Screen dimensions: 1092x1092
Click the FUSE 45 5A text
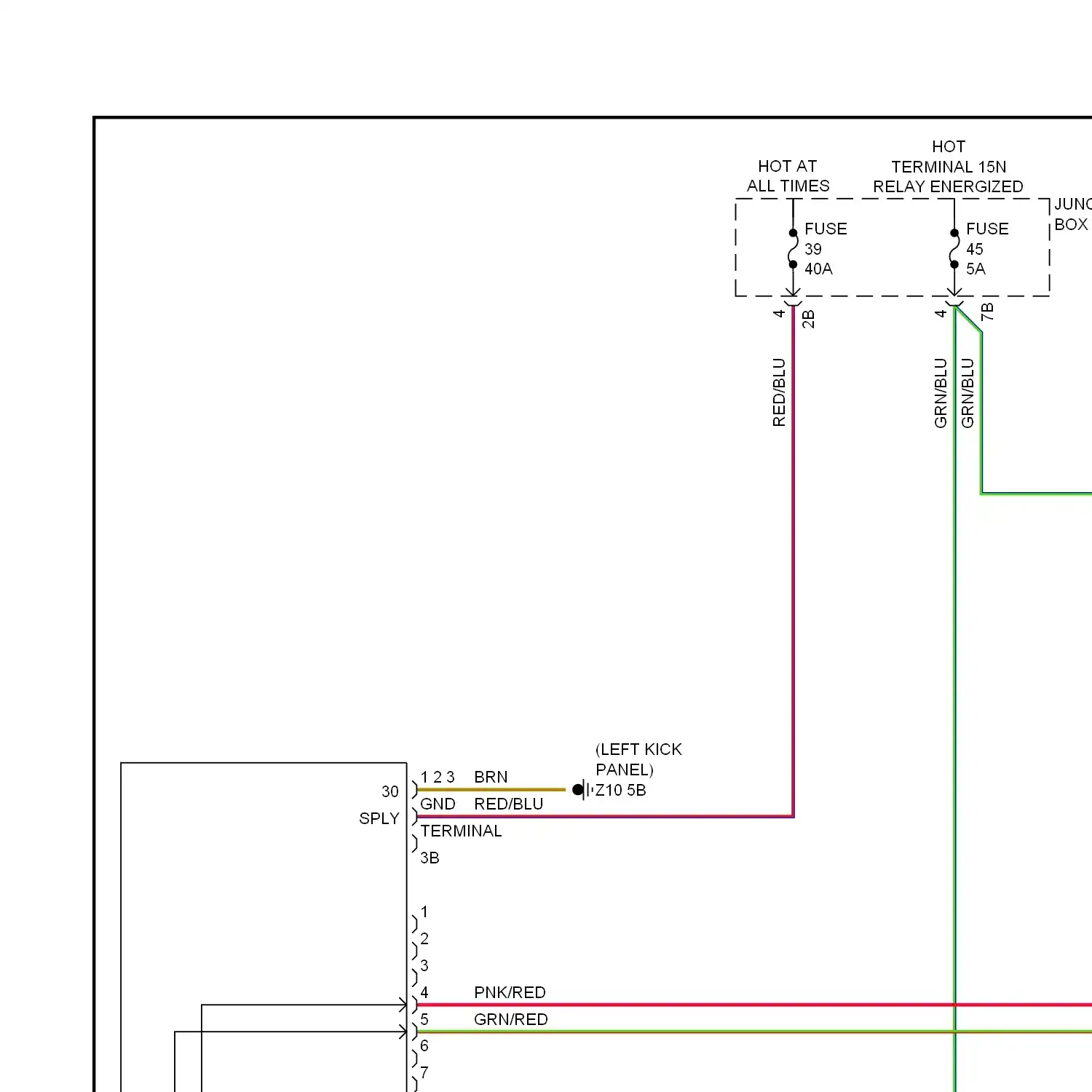coord(987,249)
